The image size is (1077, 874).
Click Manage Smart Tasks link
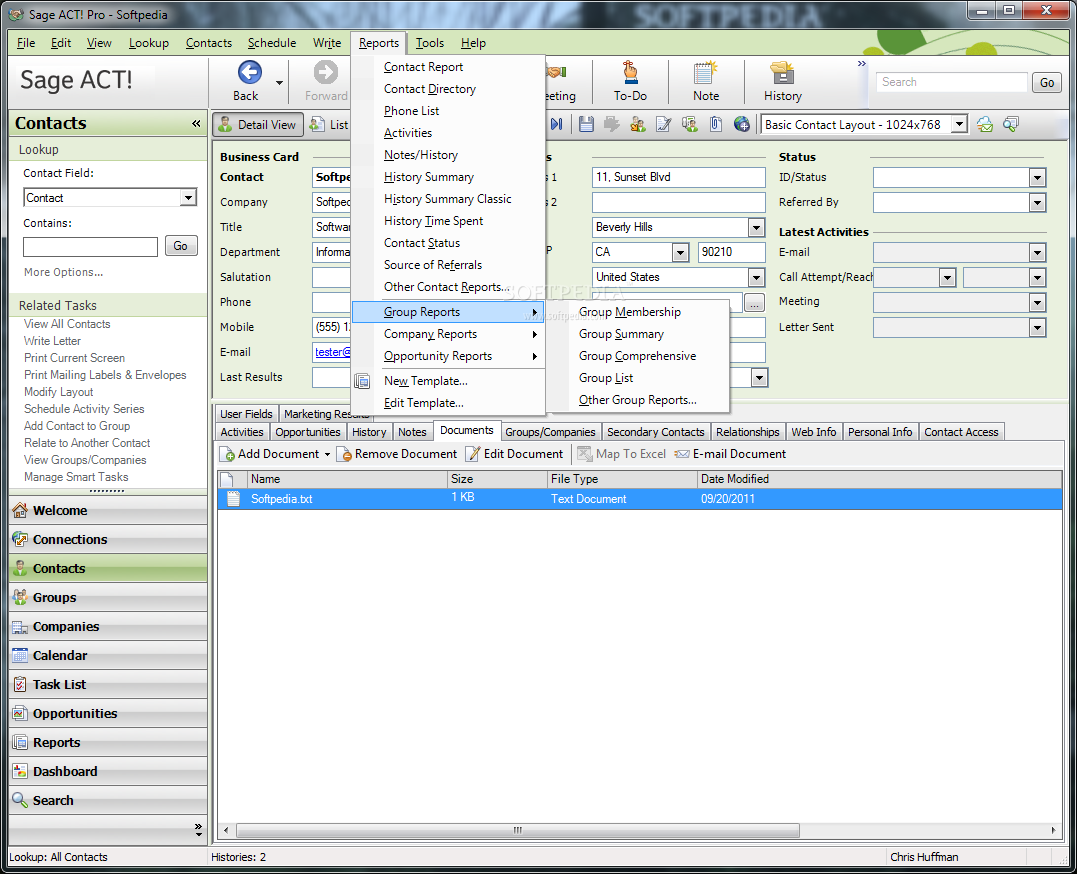[x=76, y=477]
